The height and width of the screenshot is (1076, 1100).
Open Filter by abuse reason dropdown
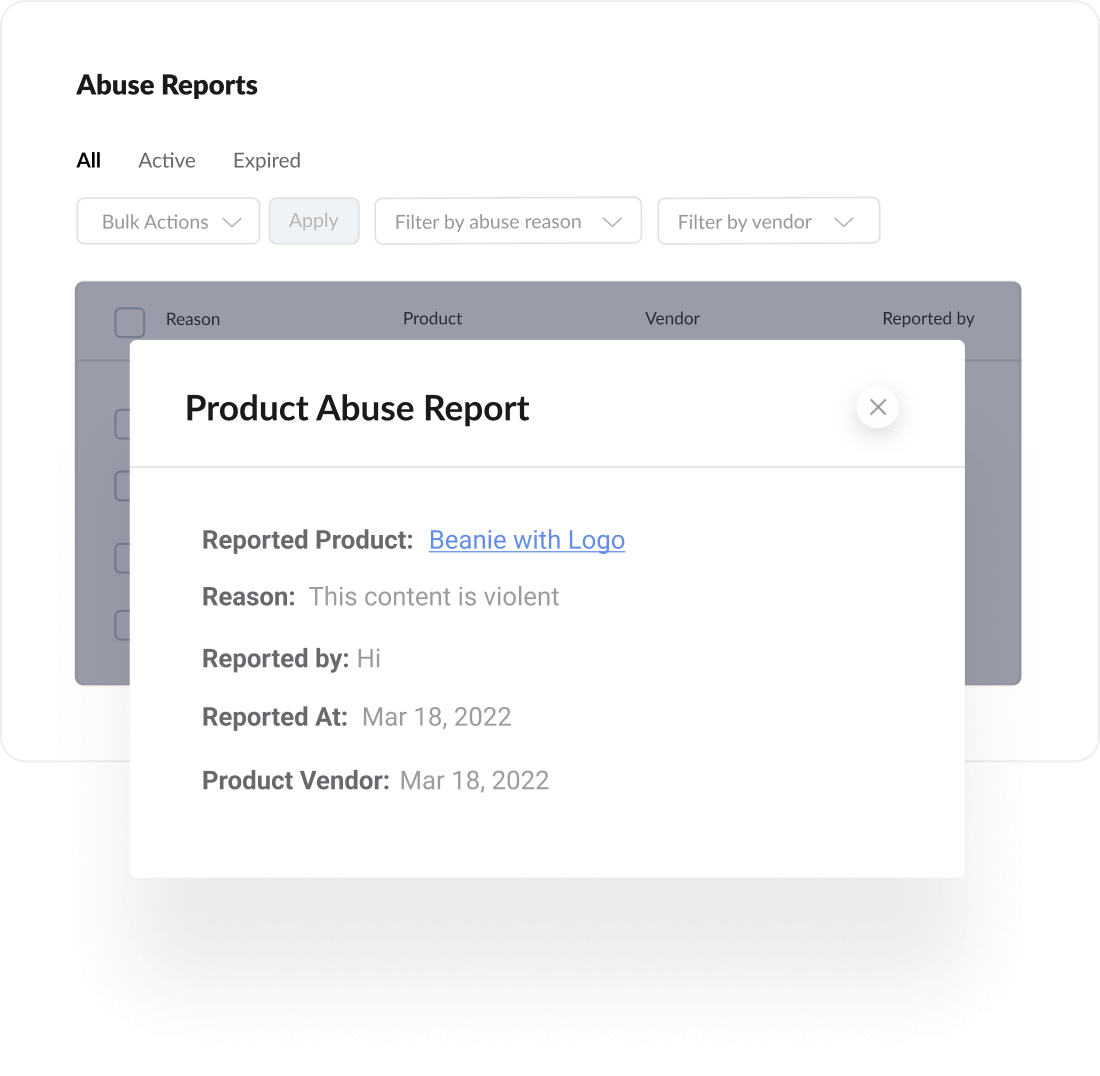pyautogui.click(x=508, y=221)
